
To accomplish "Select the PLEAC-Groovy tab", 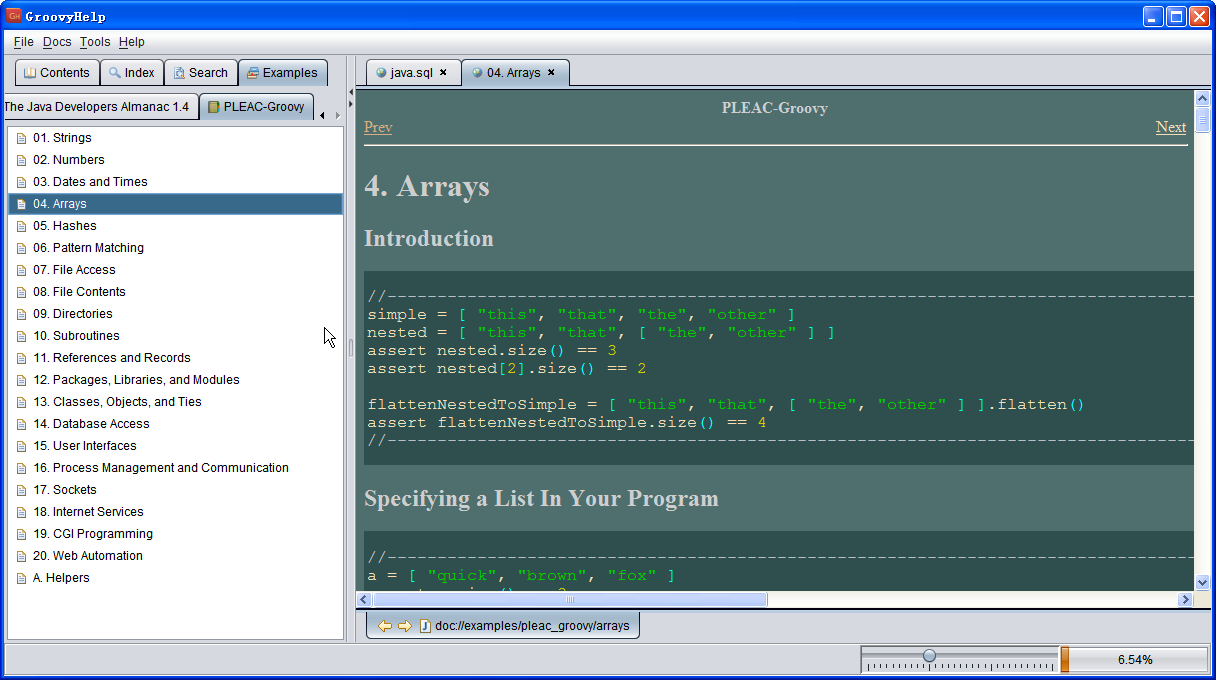I will click(256, 106).
